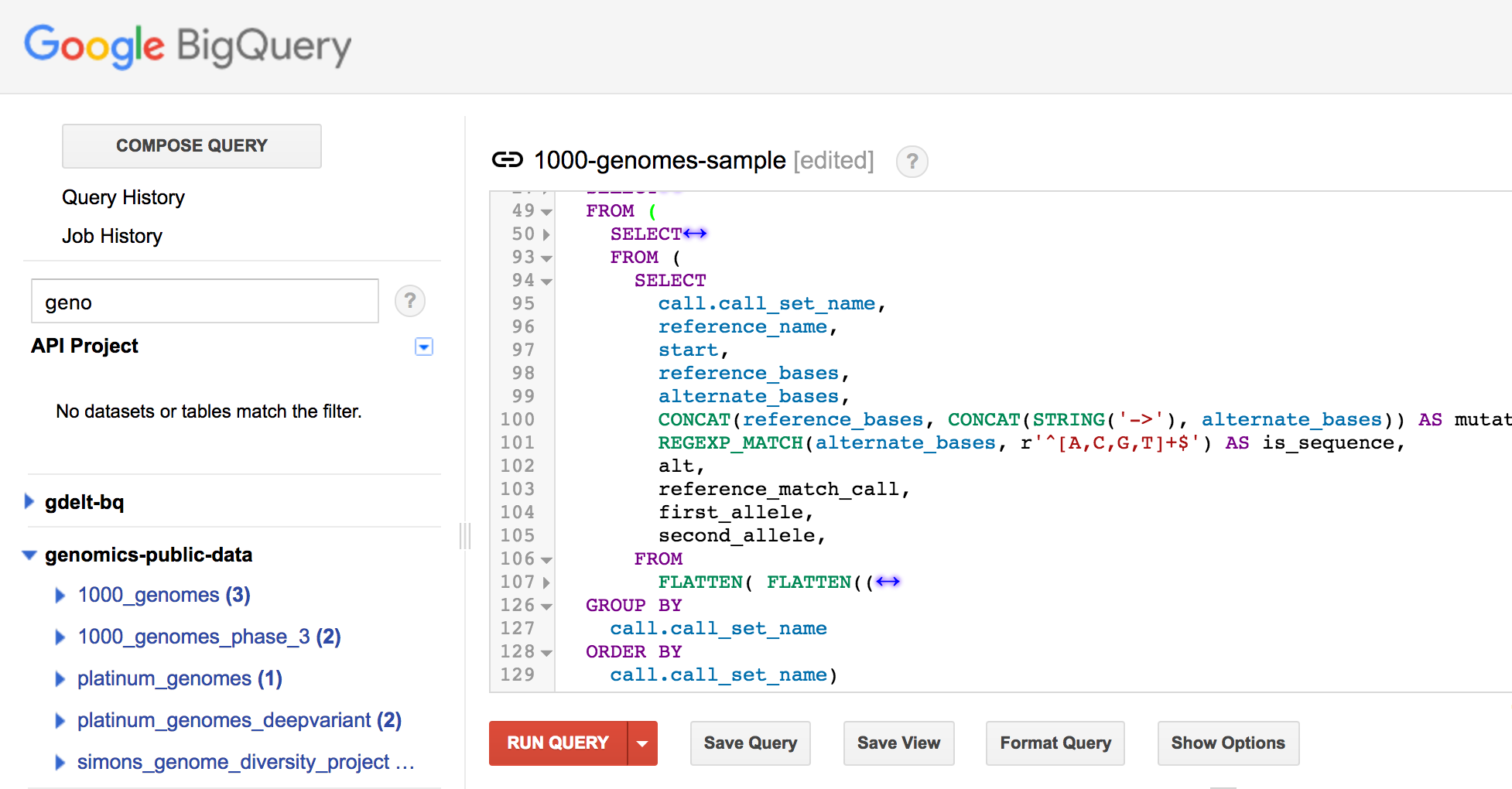Click the Google BigQuery logo

(x=187, y=46)
